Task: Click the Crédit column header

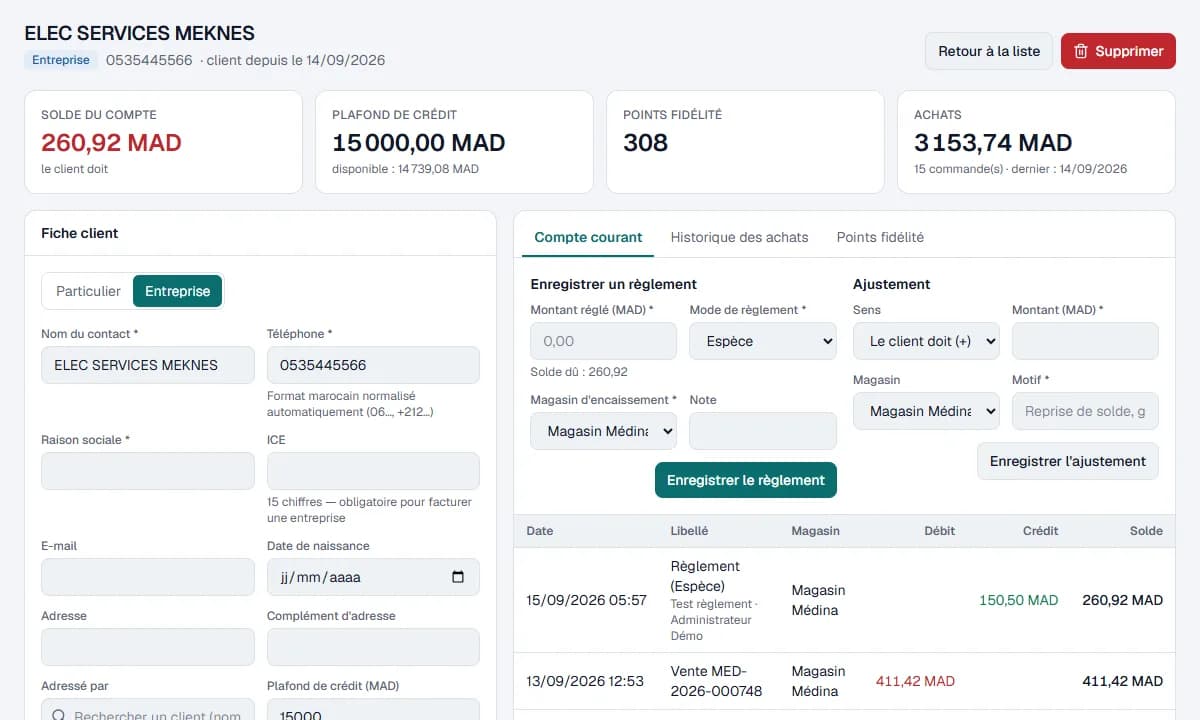Action: click(1040, 531)
